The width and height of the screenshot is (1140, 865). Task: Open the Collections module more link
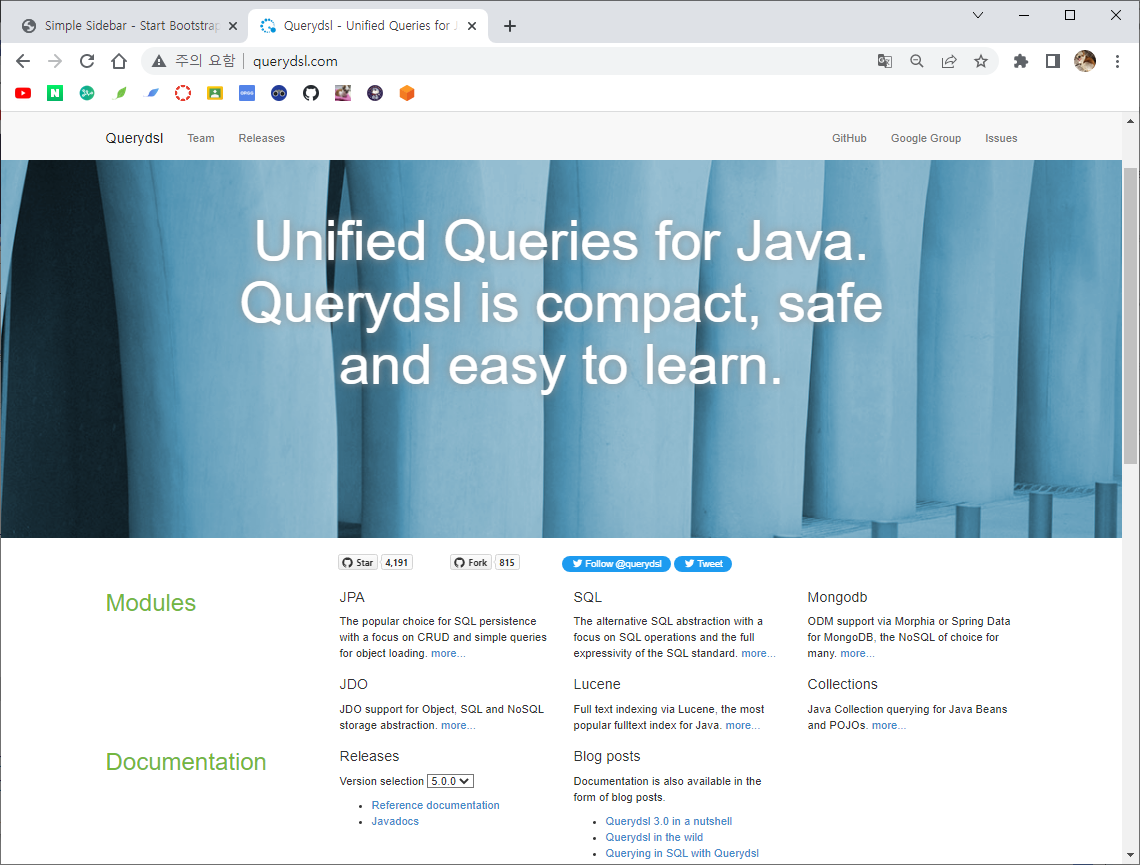click(888, 725)
